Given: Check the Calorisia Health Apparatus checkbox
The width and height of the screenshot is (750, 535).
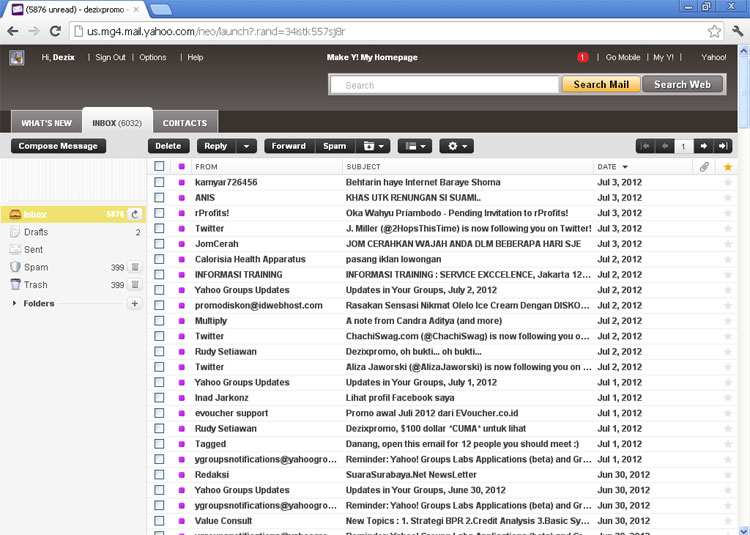Looking at the screenshot, I should (x=159, y=259).
